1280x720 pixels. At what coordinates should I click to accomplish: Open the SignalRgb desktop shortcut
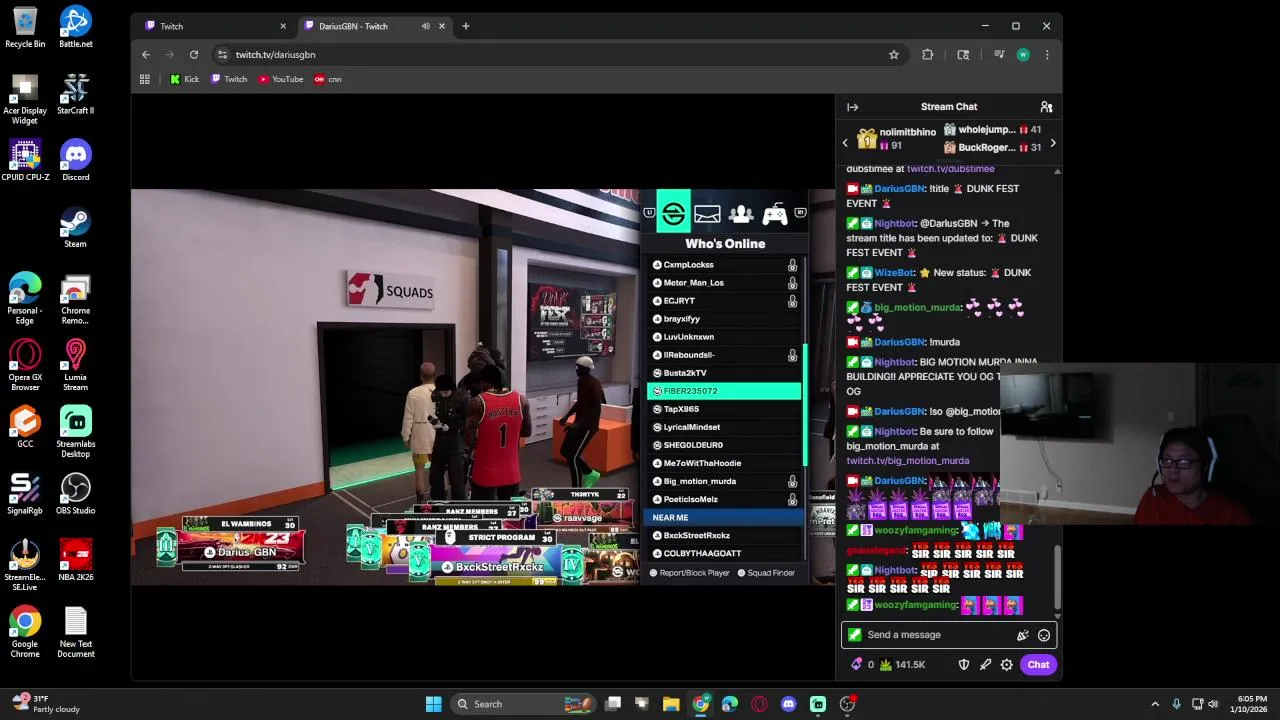(25, 494)
